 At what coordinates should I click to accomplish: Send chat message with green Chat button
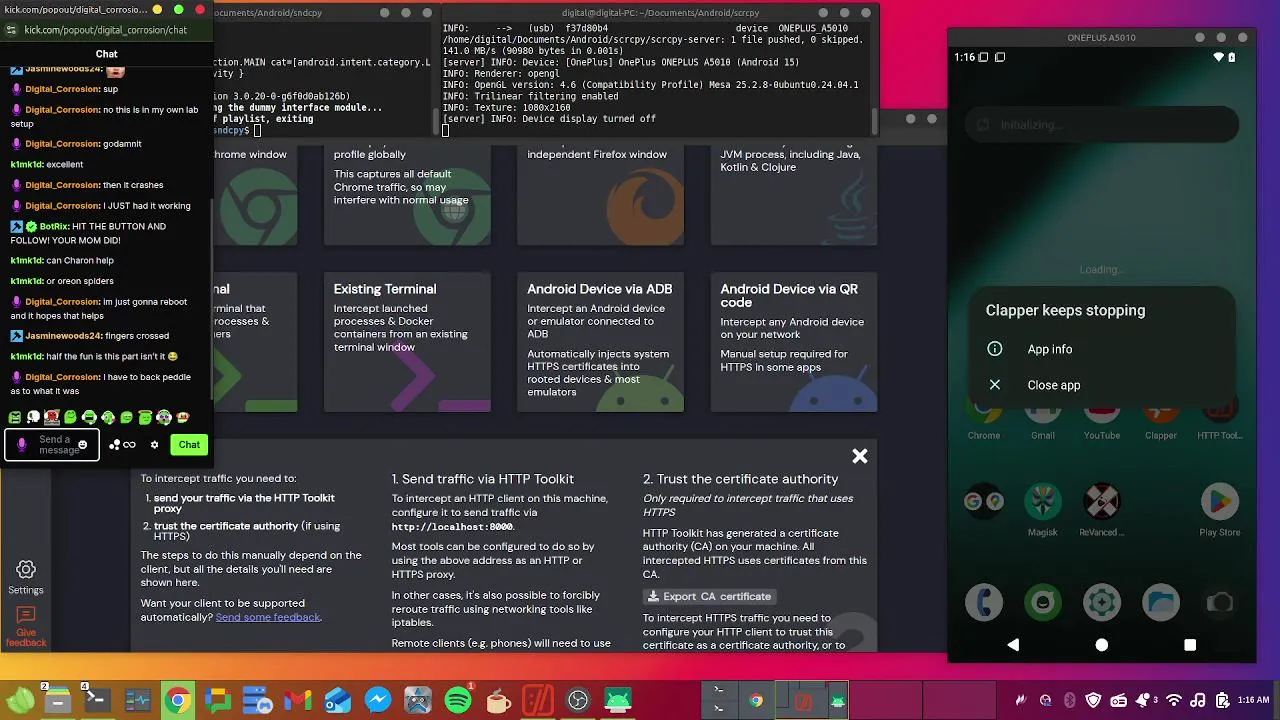click(x=189, y=445)
